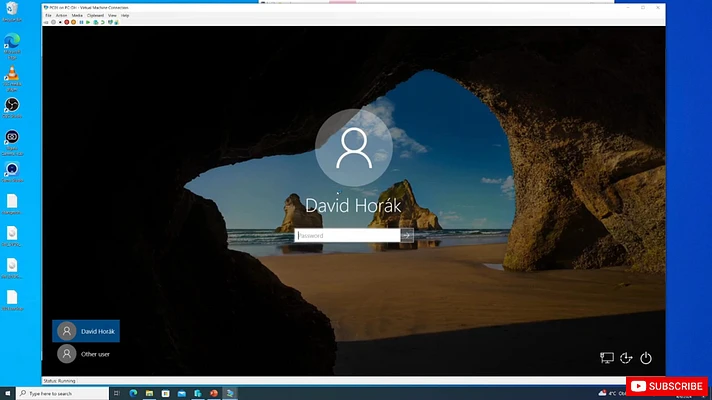Open the Action menu
This screenshot has height=400, width=712.
tap(61, 16)
